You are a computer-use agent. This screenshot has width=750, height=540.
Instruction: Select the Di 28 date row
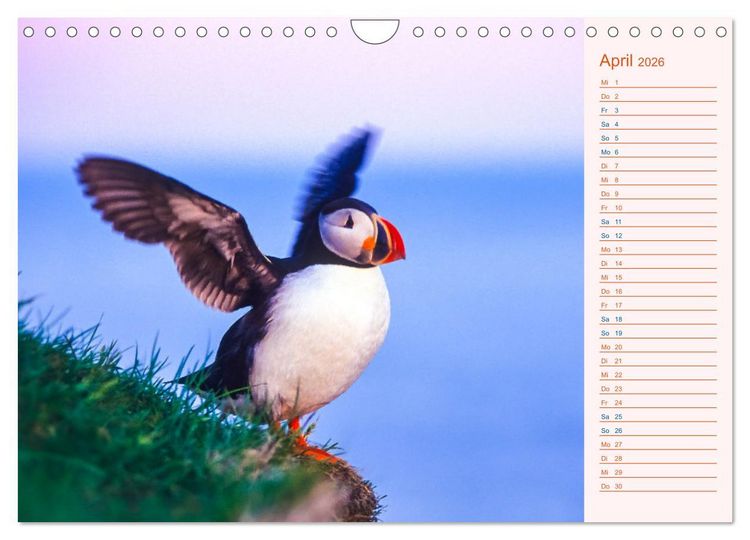(658, 458)
